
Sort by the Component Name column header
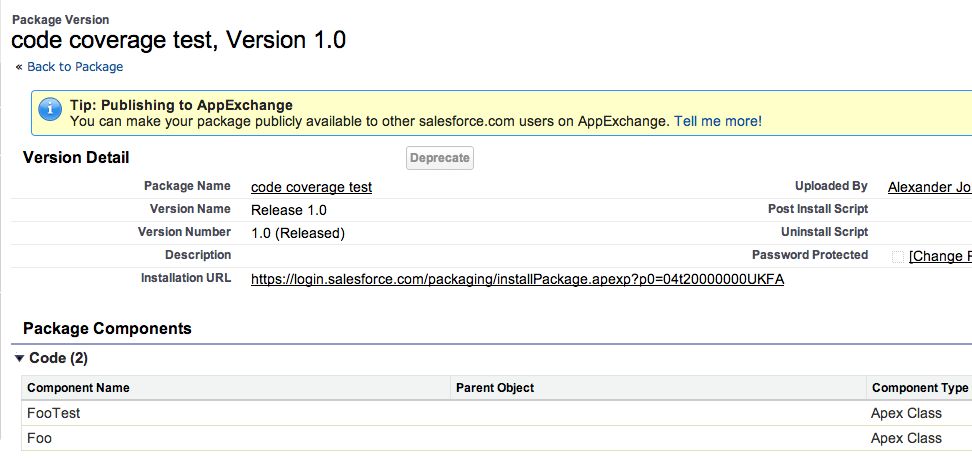[x=78, y=388]
